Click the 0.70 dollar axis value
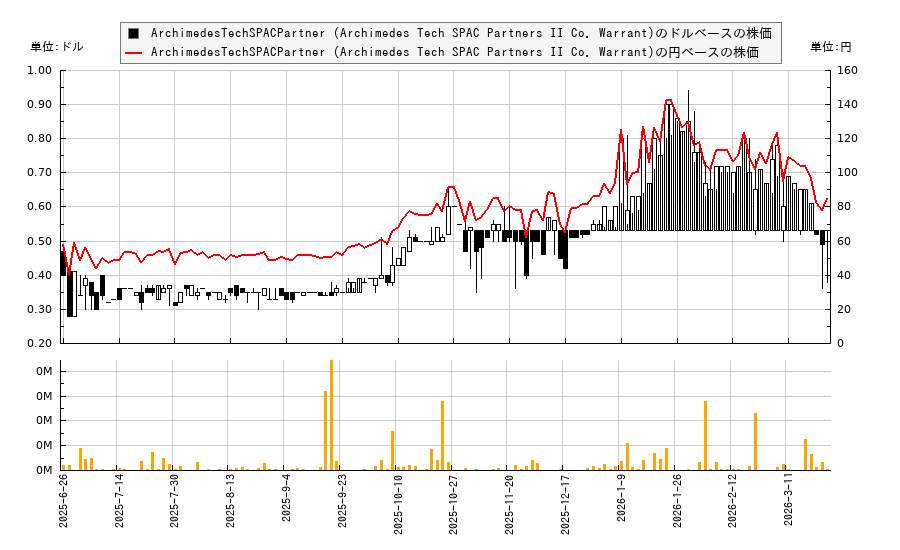 pyautogui.click(x=40, y=172)
